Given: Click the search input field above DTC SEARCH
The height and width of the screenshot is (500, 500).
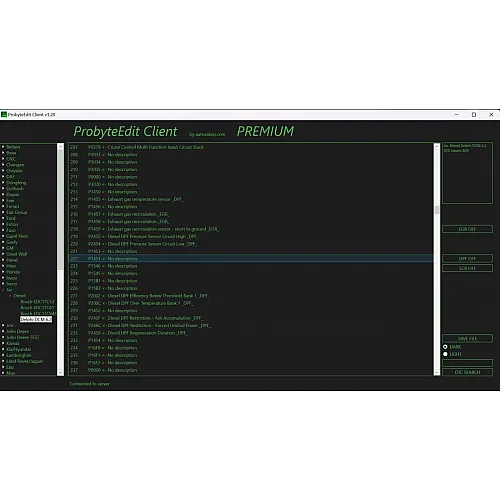Looking at the screenshot, I should click(467, 363).
